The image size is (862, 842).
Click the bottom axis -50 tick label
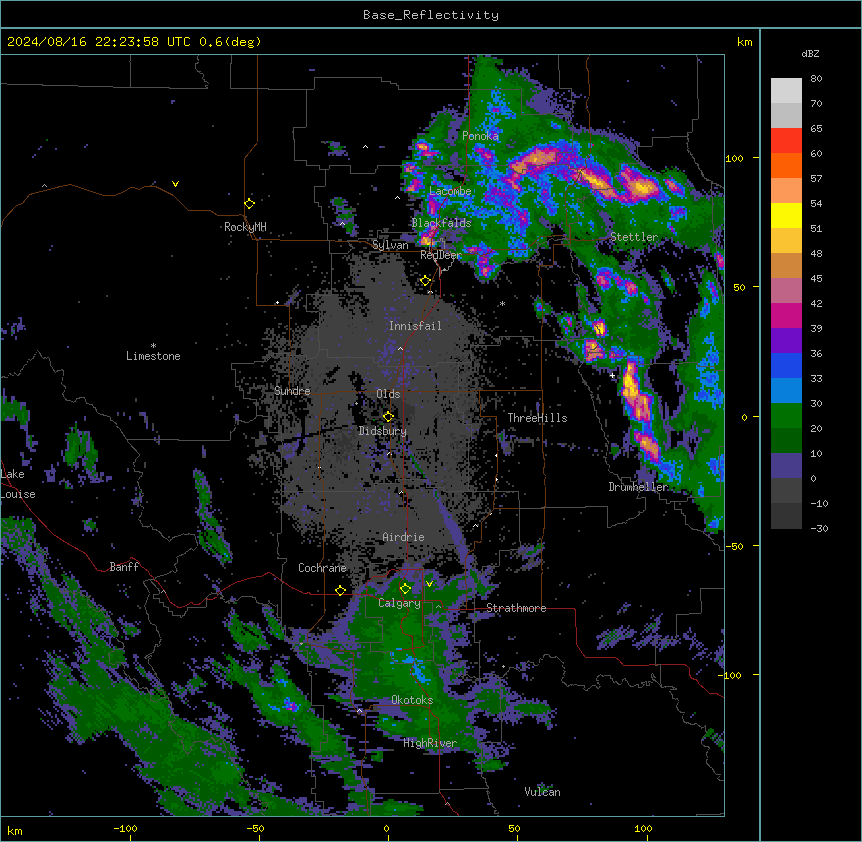click(255, 828)
